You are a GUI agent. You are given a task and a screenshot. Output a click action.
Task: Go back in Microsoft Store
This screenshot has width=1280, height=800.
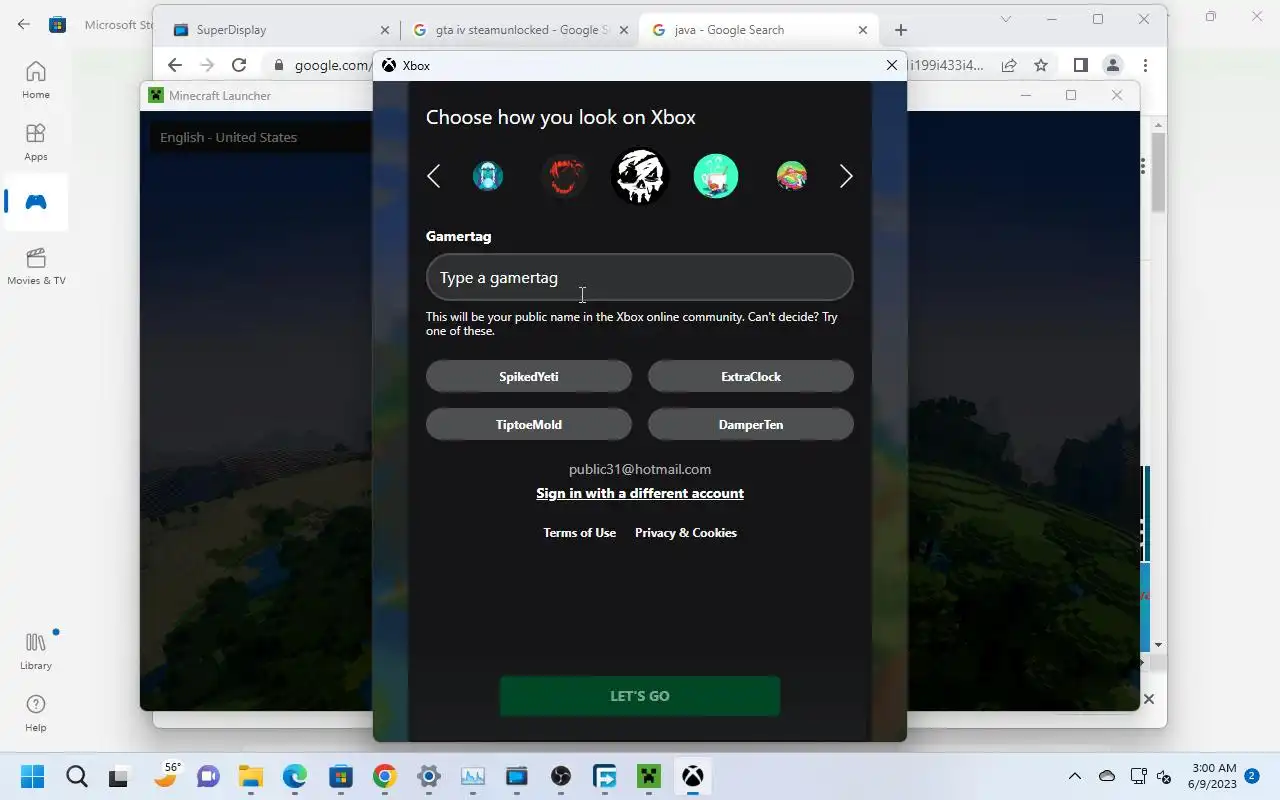point(23,24)
